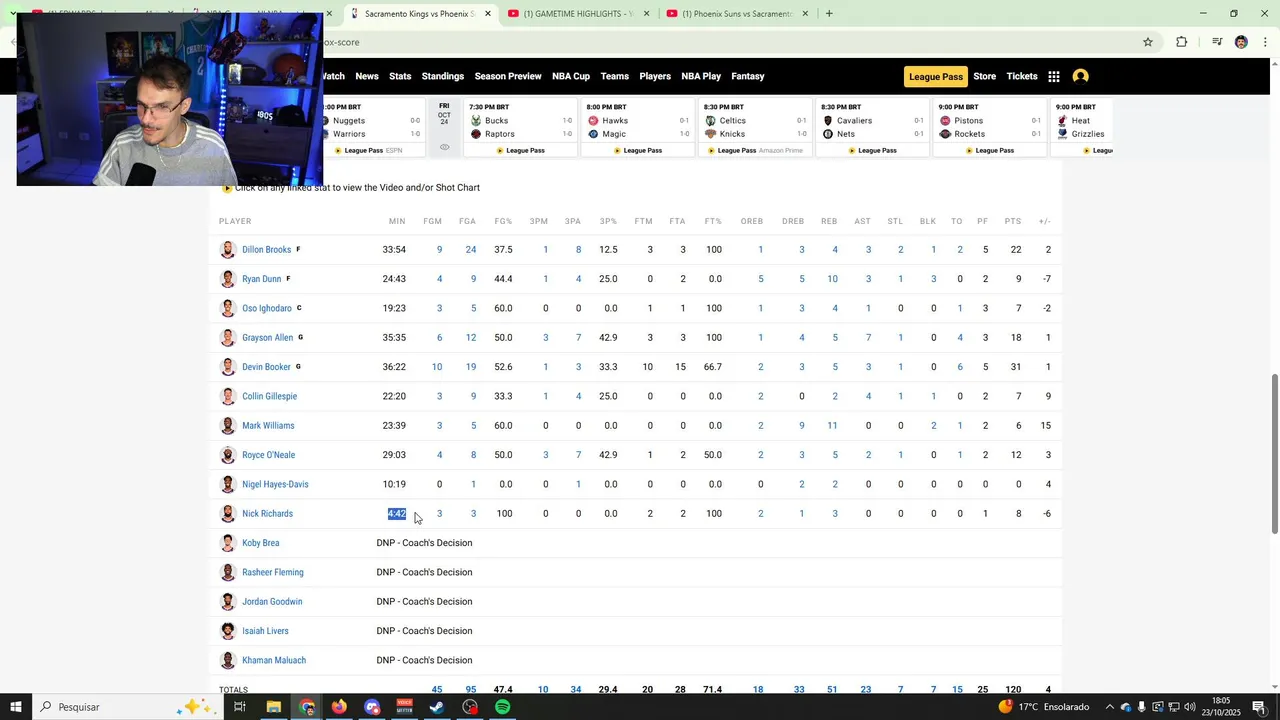The width and height of the screenshot is (1280, 720).
Task: Click the FG% column header
Action: point(503,221)
